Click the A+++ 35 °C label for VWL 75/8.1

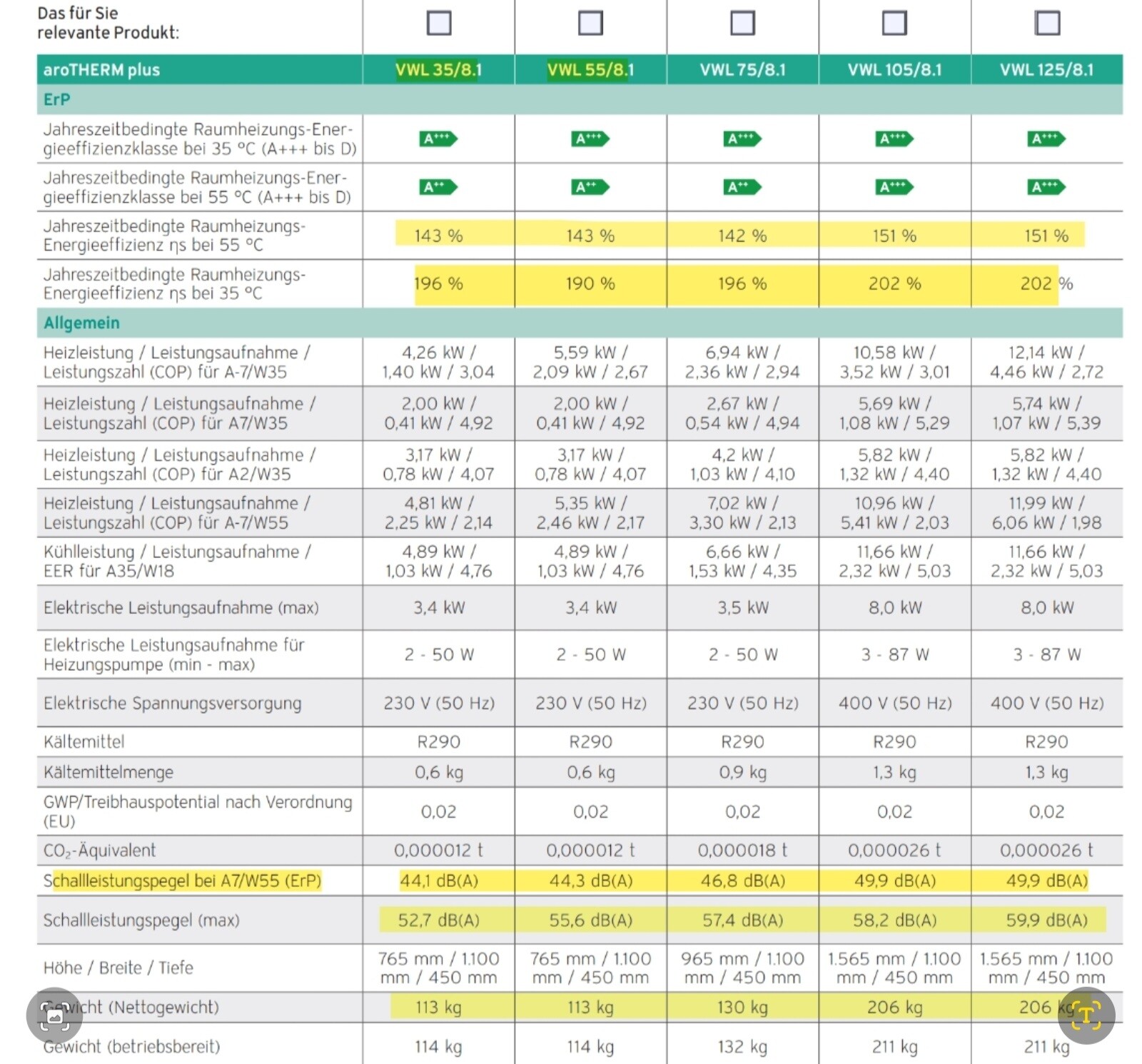(742, 138)
